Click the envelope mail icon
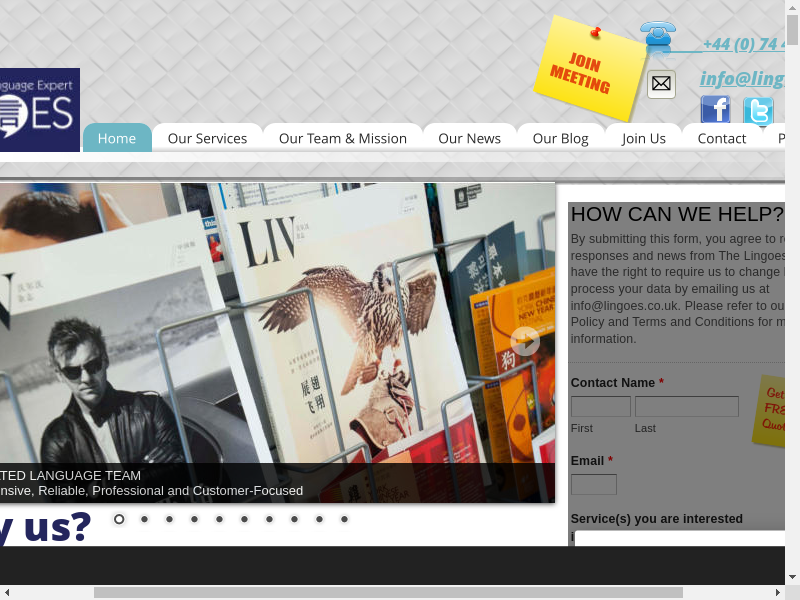 [661, 84]
